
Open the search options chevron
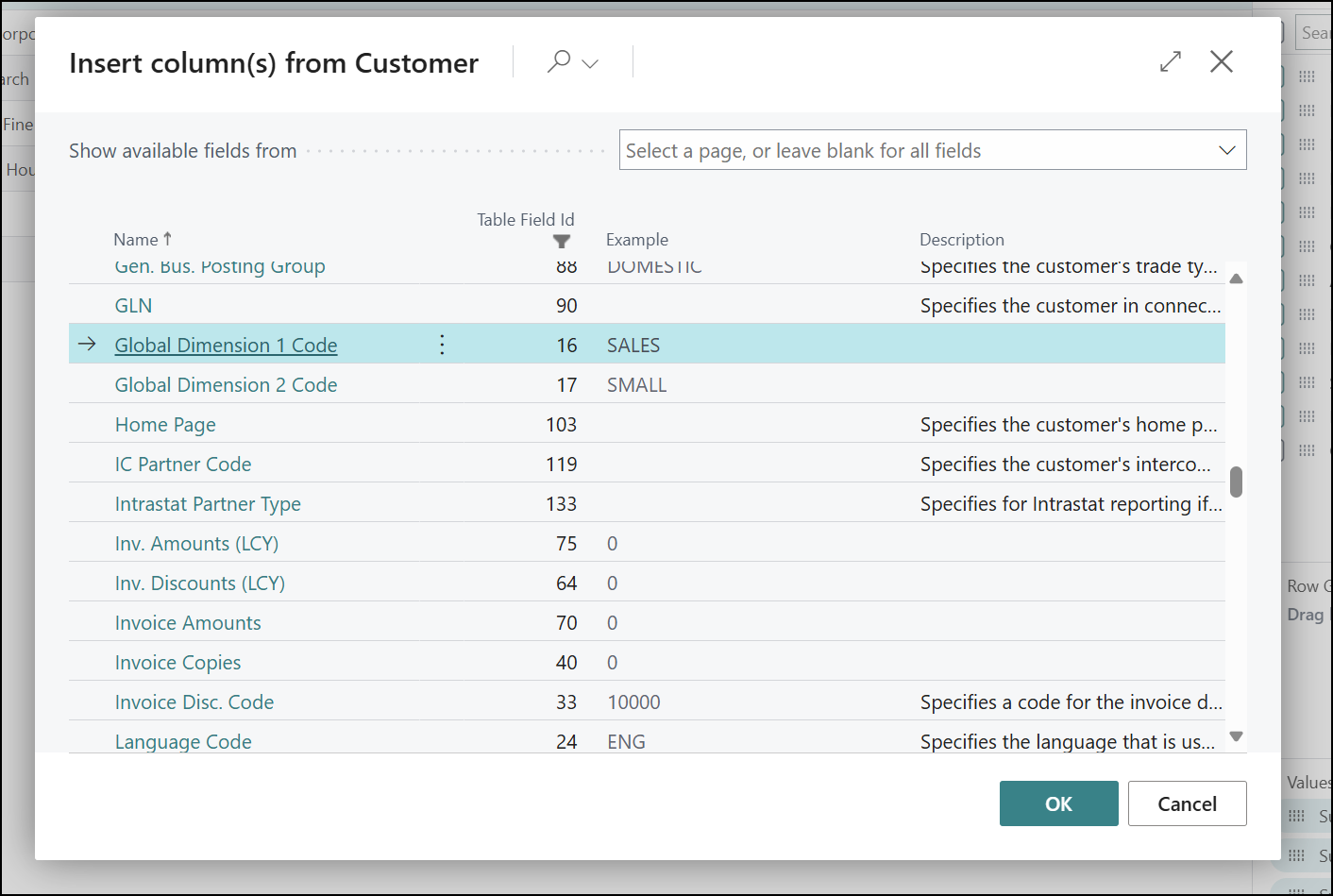[591, 63]
